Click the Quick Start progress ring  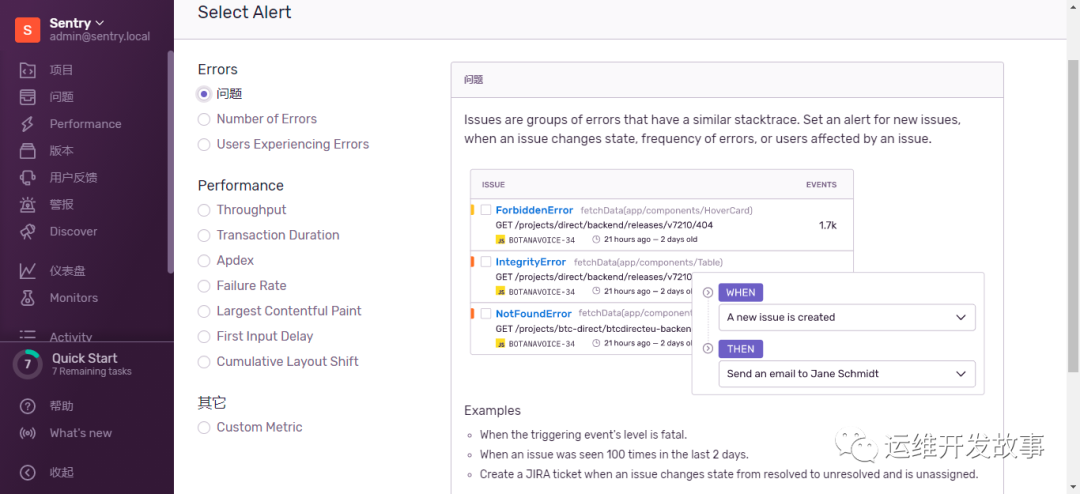[28, 364]
